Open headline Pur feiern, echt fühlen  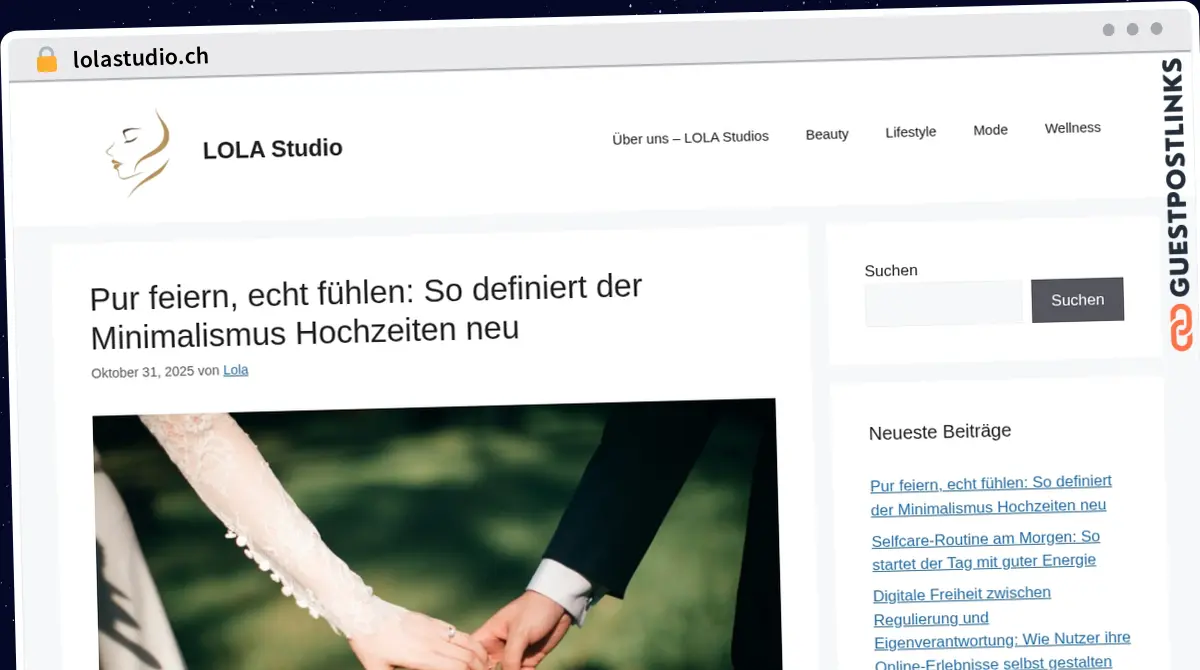point(366,311)
